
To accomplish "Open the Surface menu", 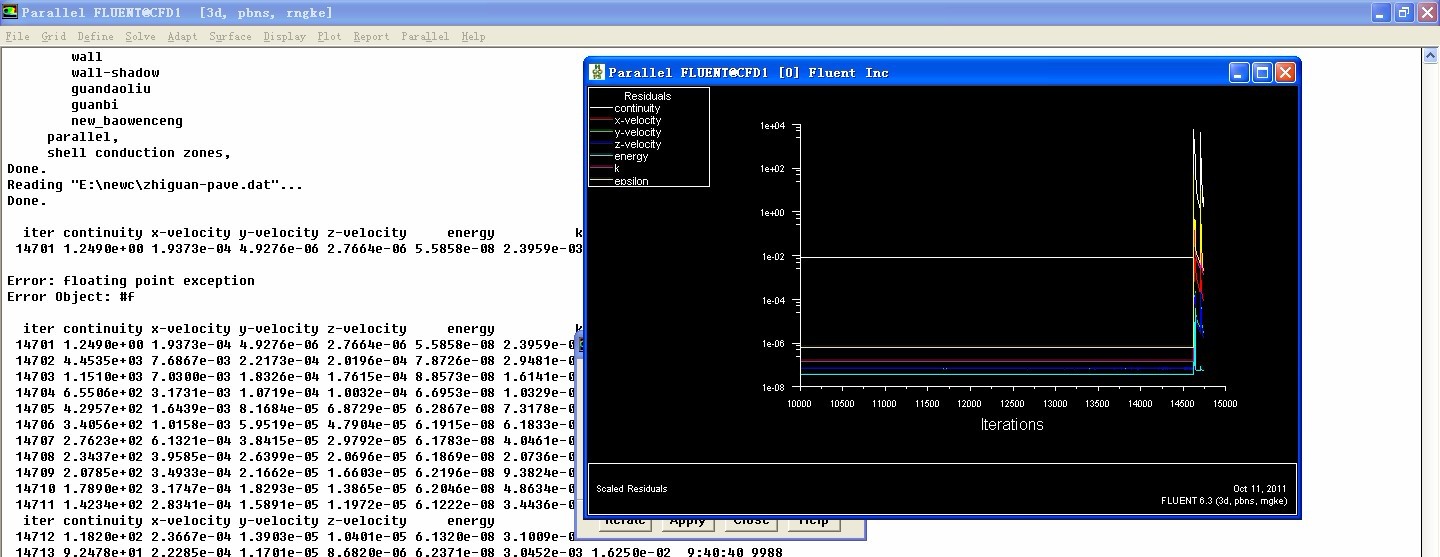I will tap(230, 36).
